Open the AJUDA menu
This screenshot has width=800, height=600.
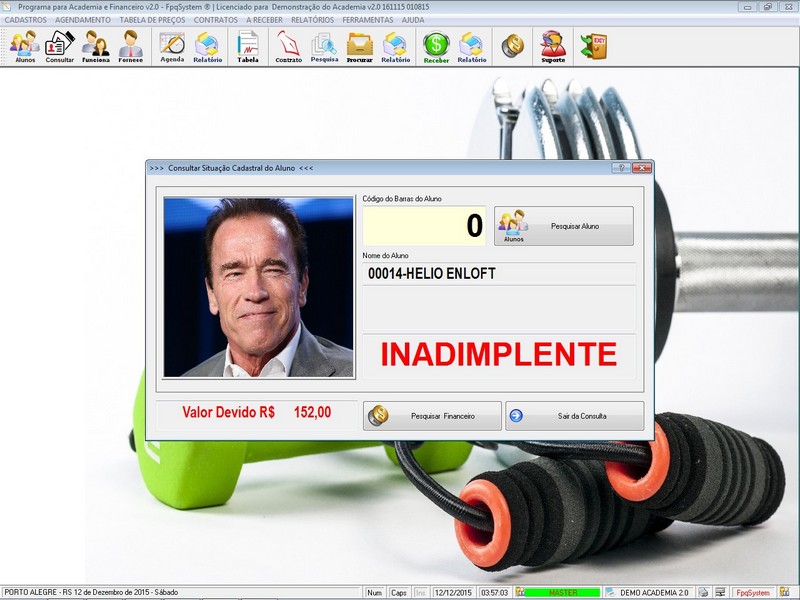coord(413,20)
